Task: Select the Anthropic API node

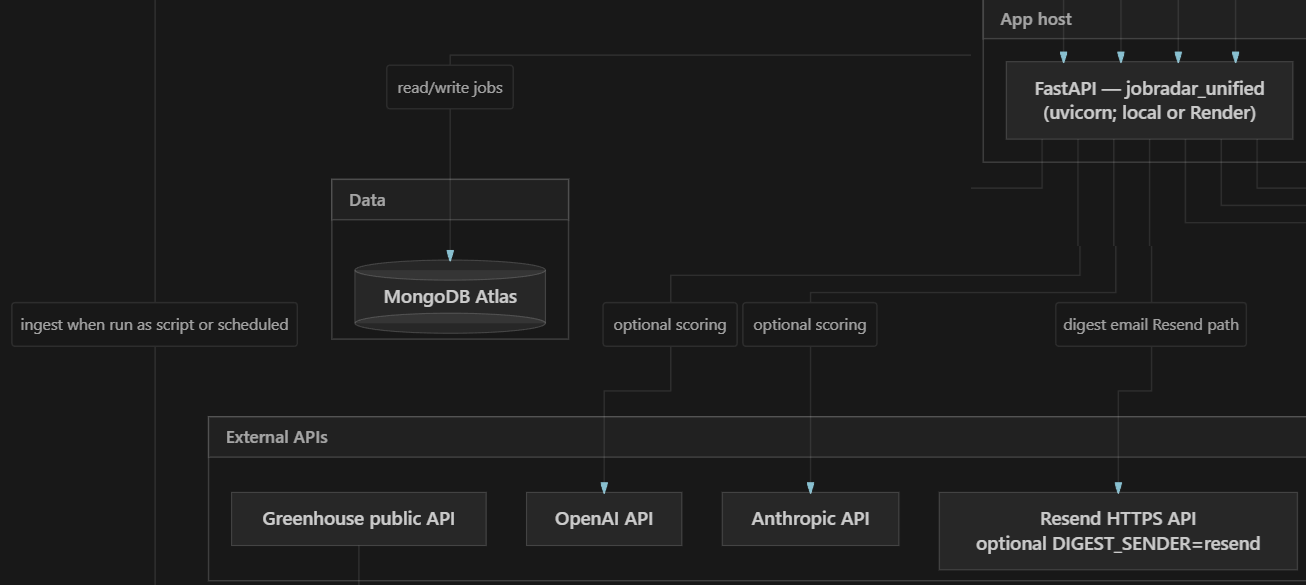Action: click(x=810, y=518)
